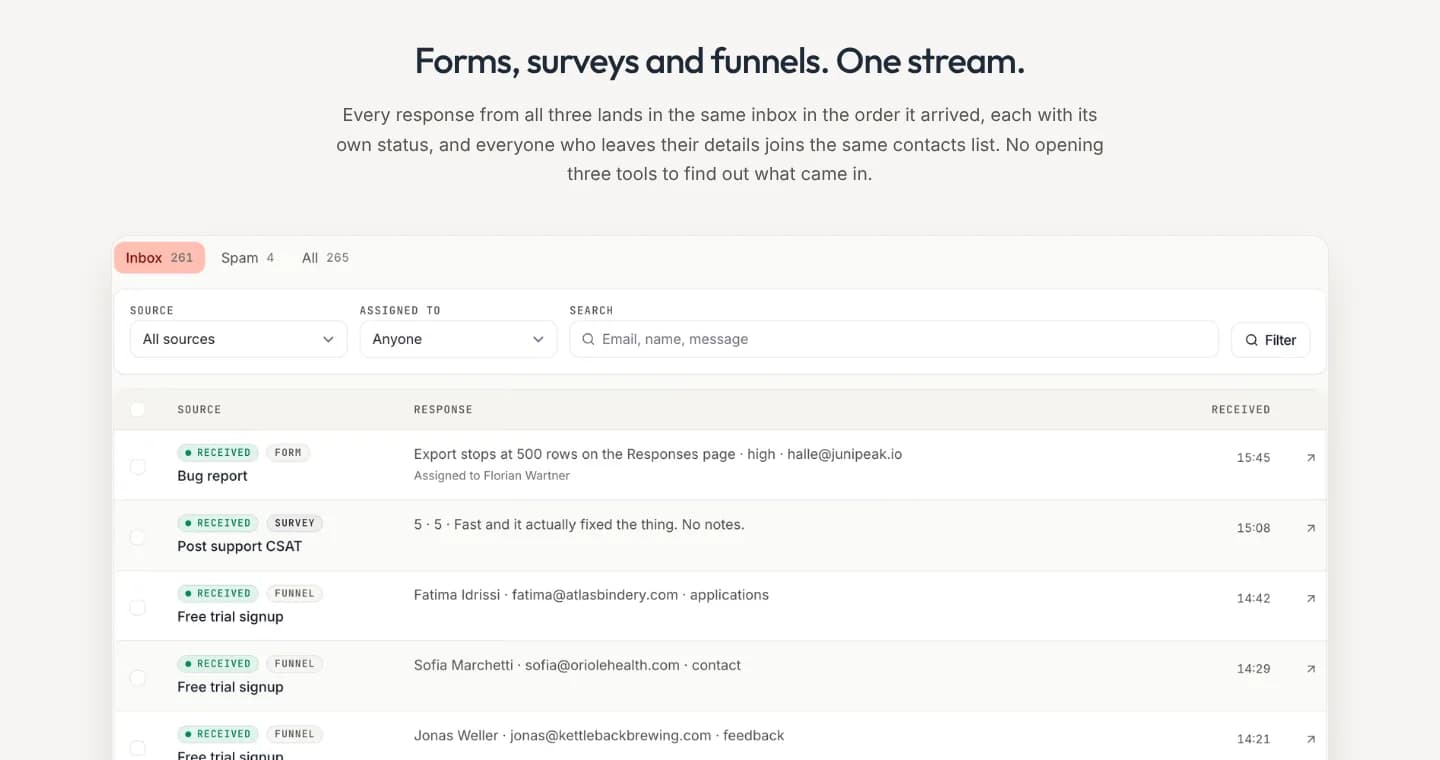Open the Fatima Idrissi row arrow icon

pyautogui.click(x=1311, y=598)
